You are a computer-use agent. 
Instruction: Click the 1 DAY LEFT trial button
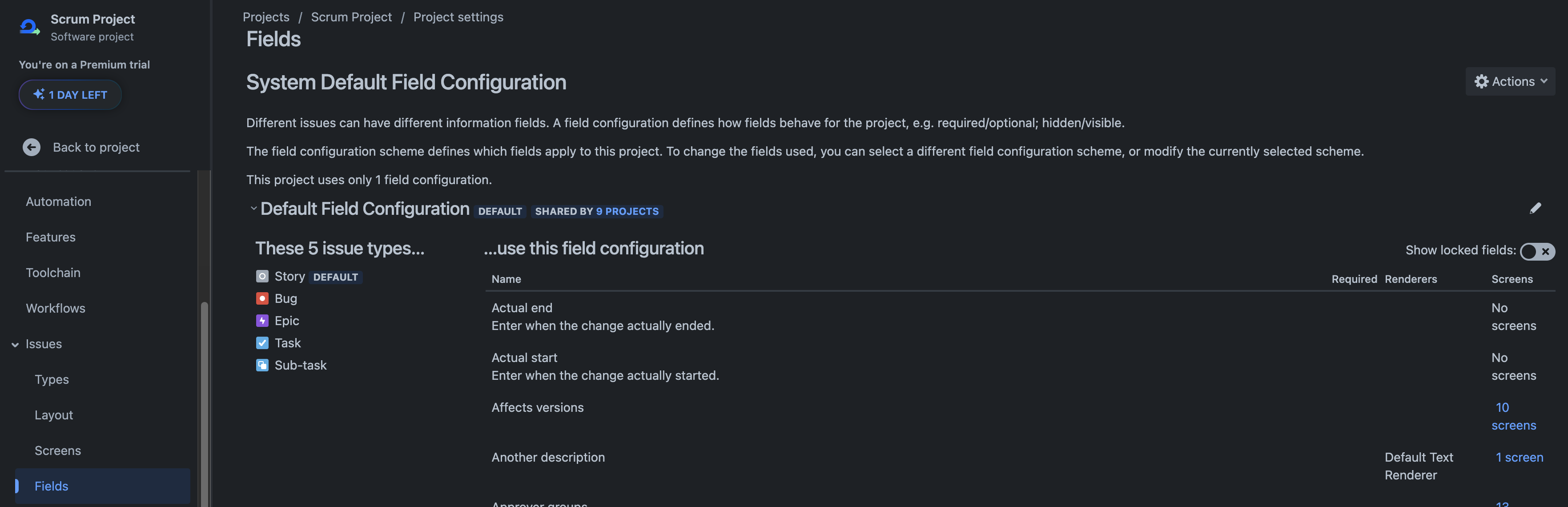tap(70, 94)
